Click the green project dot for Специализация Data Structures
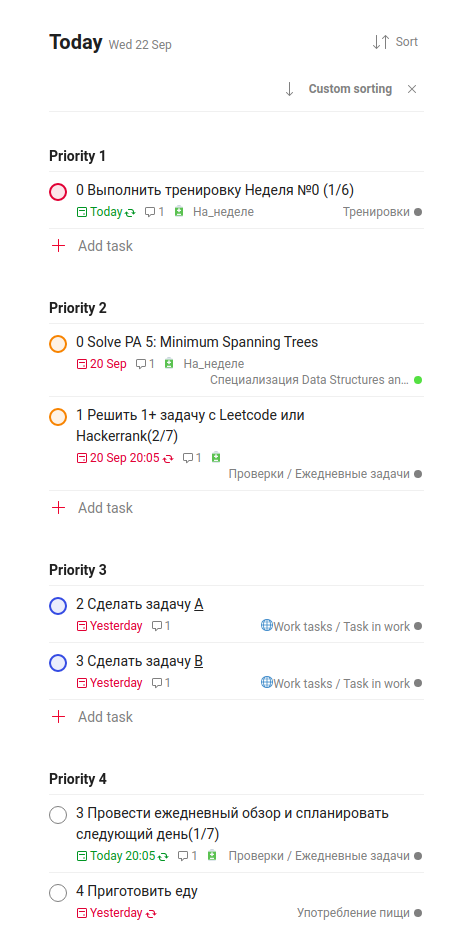The width and height of the screenshot is (474, 925). click(x=418, y=381)
